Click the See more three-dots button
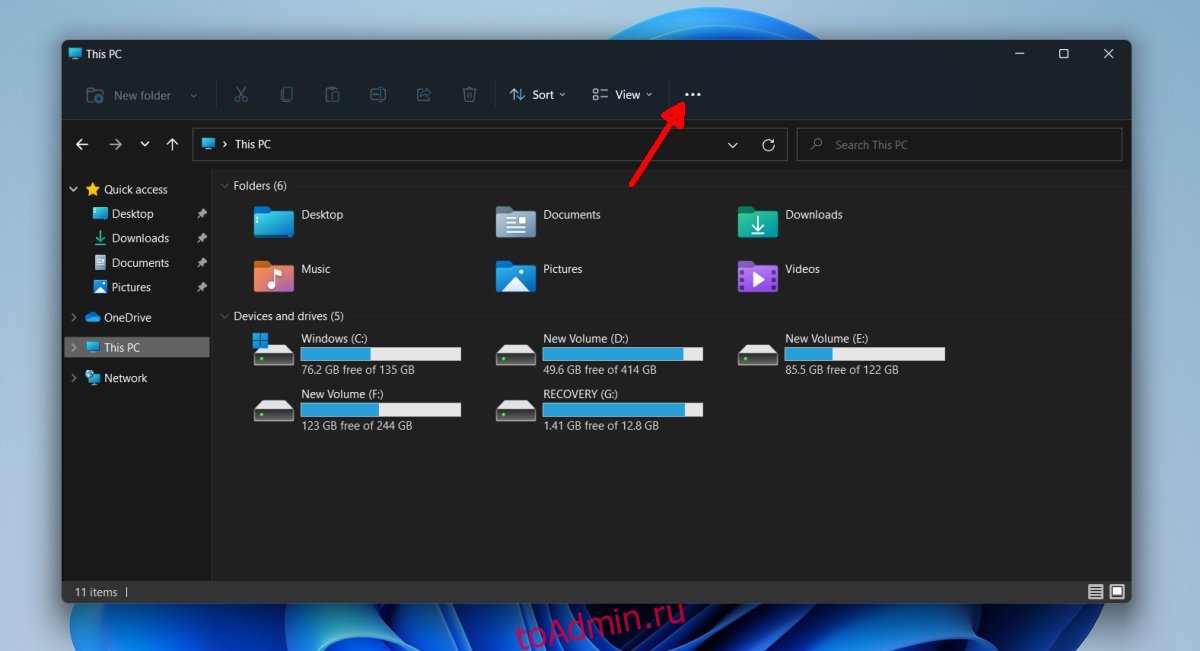The width and height of the screenshot is (1200, 651). tap(692, 95)
